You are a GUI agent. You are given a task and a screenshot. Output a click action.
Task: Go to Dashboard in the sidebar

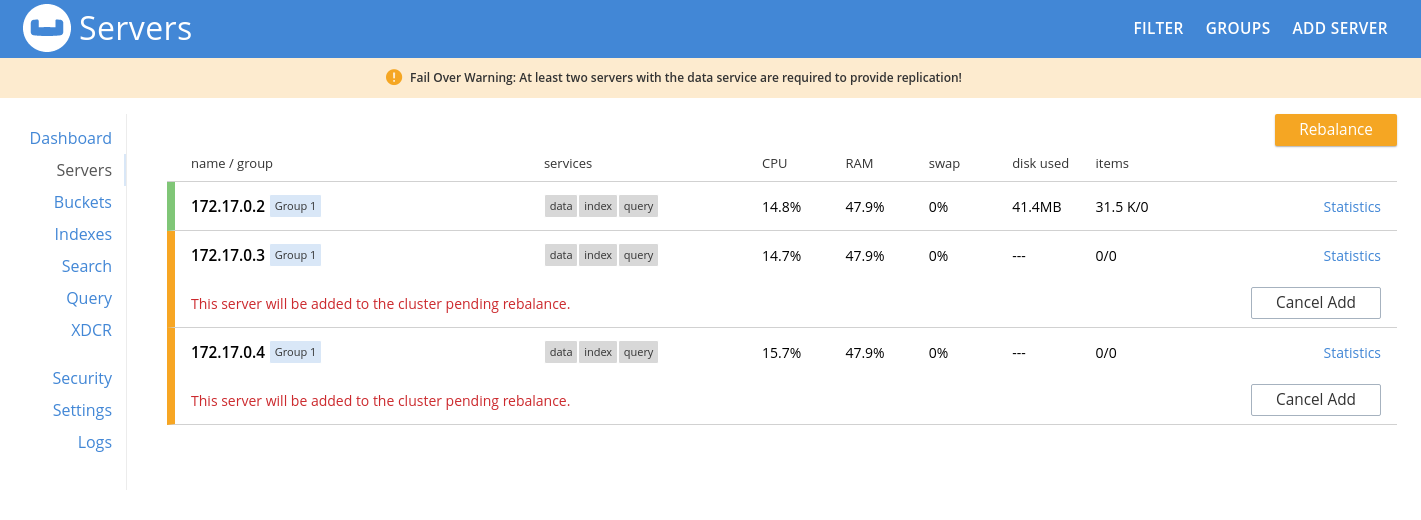(71, 138)
